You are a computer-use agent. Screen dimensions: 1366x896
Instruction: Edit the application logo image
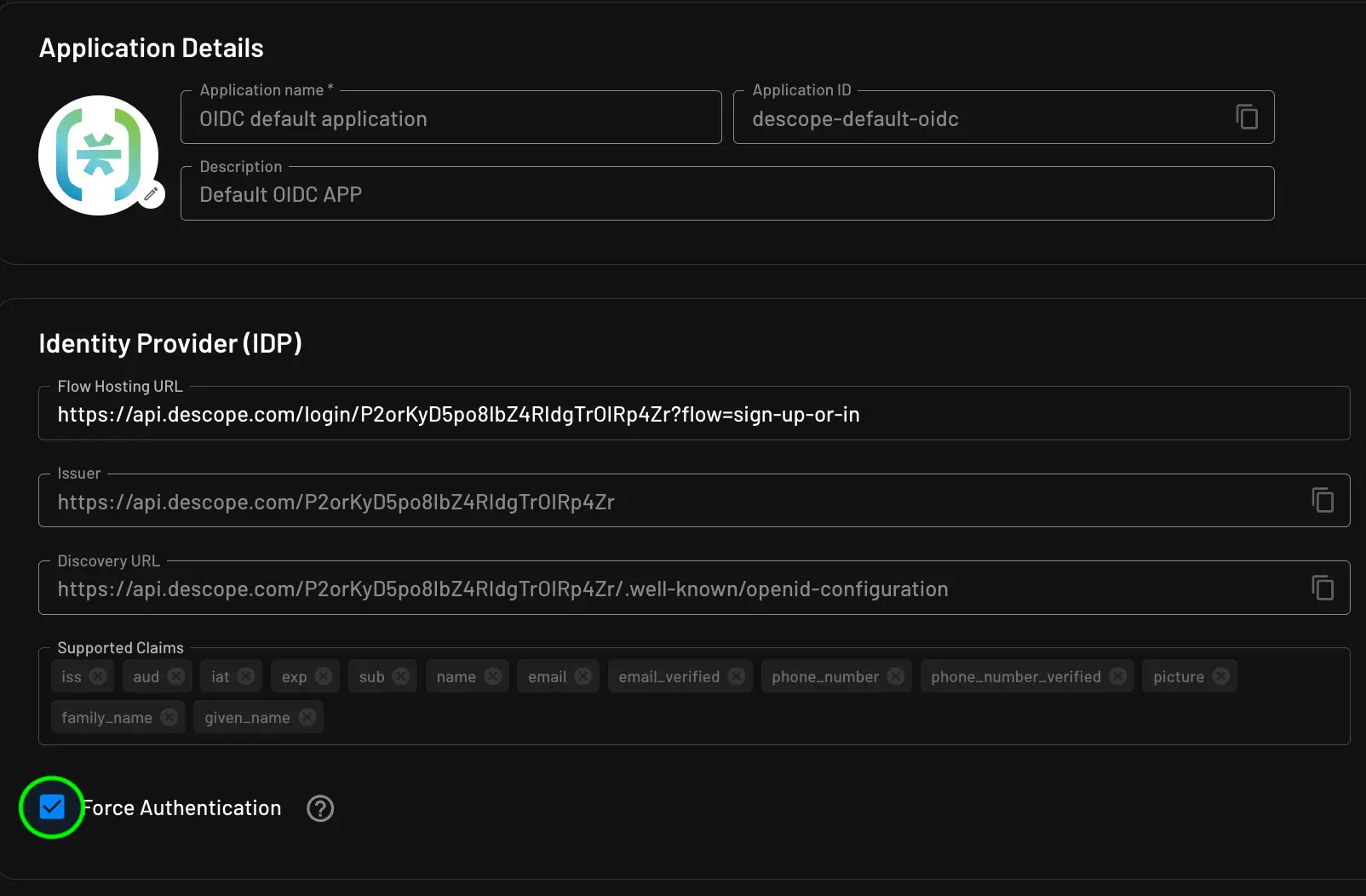coord(151,193)
